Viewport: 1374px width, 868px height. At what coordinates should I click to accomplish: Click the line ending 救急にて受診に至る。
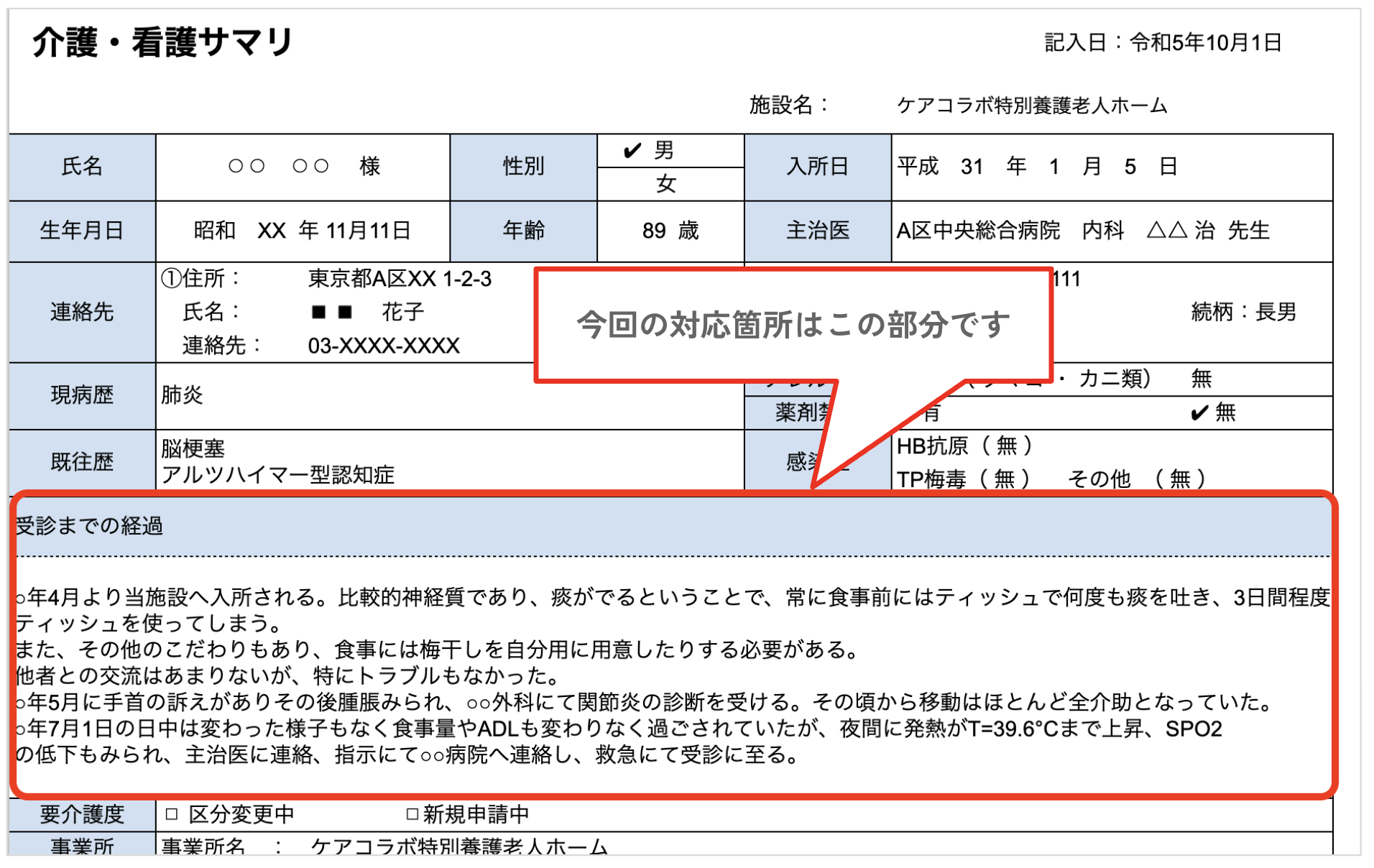click(x=408, y=755)
